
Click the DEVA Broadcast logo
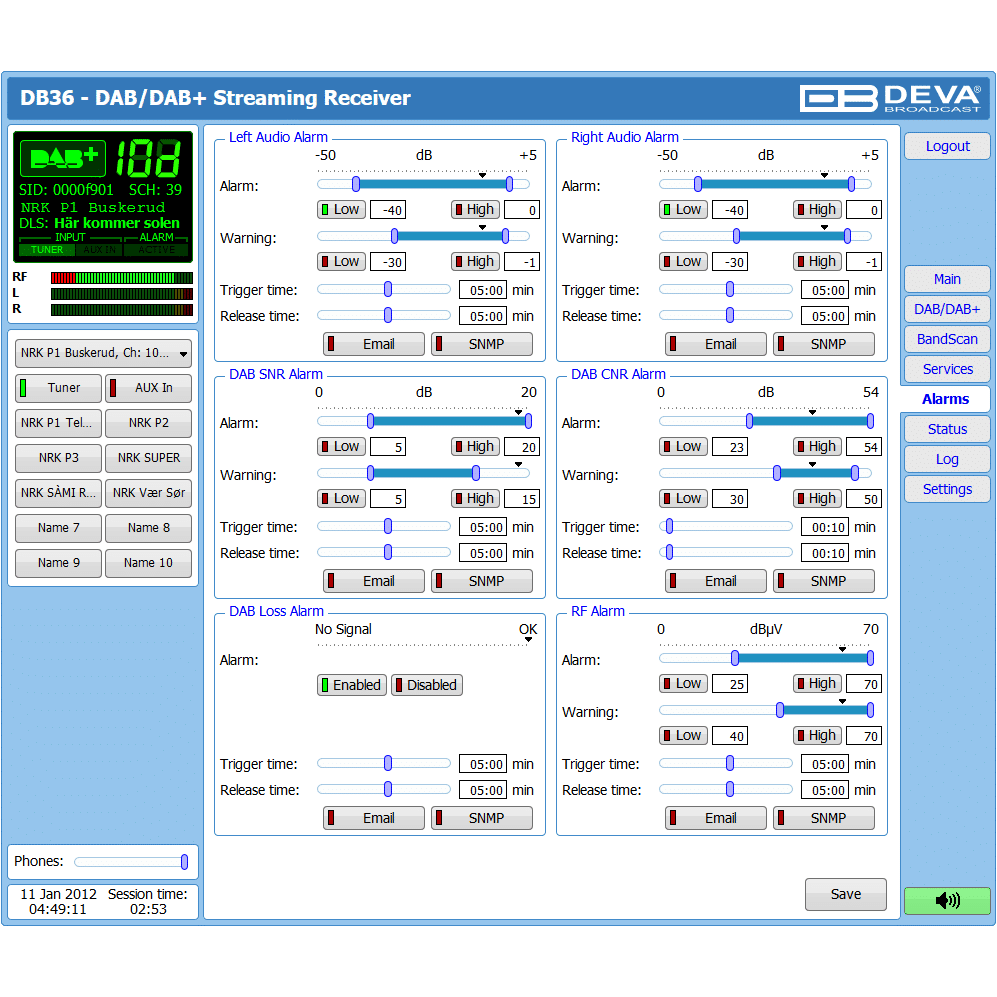click(x=890, y=98)
